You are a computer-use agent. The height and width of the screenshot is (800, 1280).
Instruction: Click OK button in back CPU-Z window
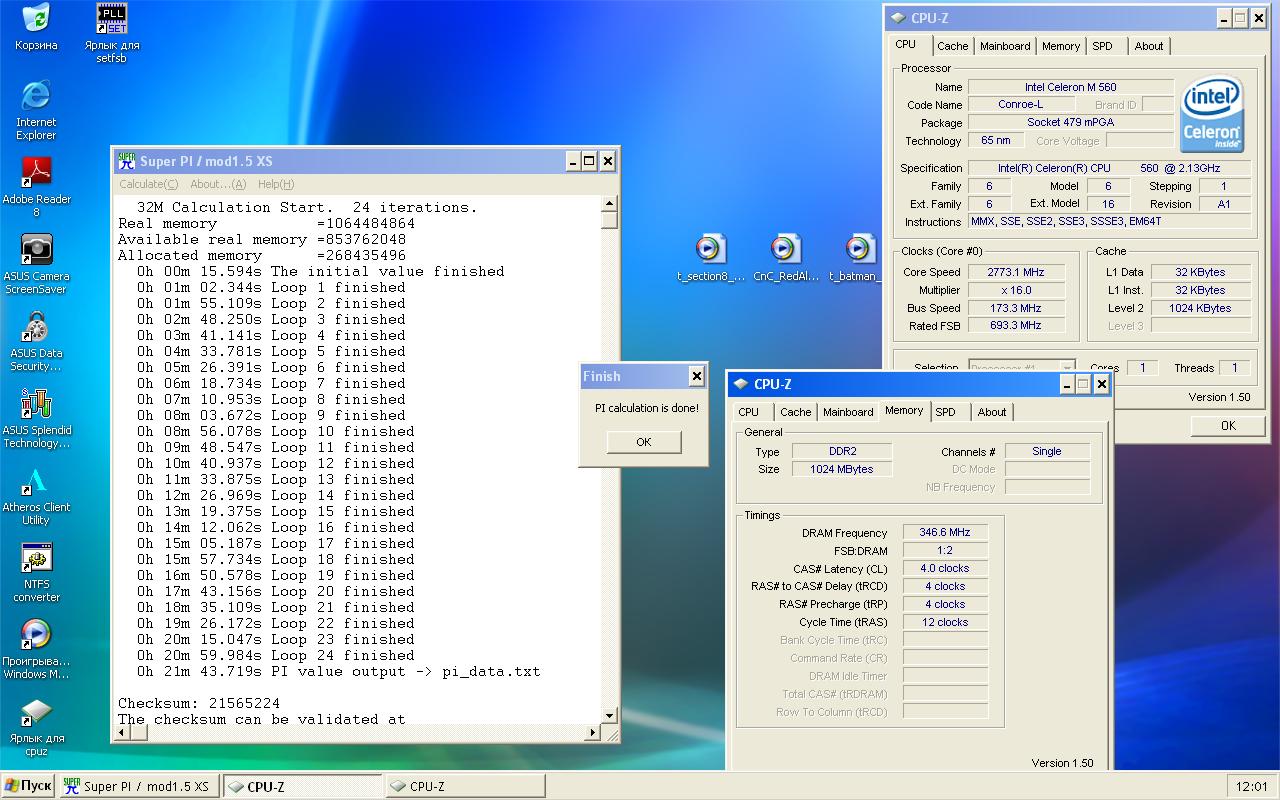click(x=1228, y=426)
